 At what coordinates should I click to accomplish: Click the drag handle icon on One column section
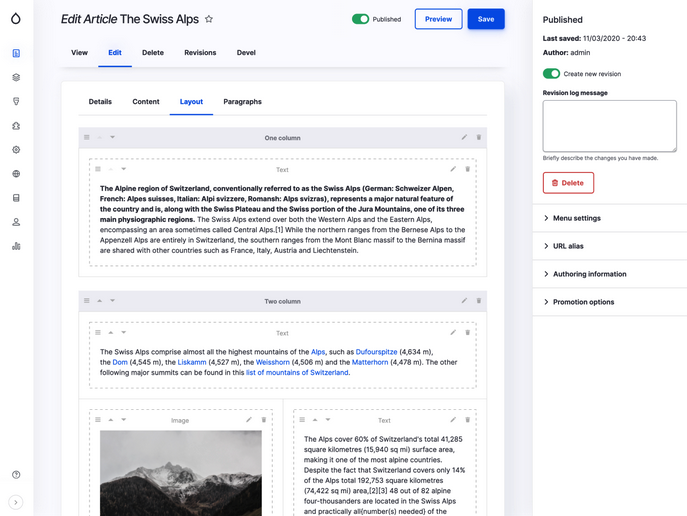pyautogui.click(x=87, y=137)
